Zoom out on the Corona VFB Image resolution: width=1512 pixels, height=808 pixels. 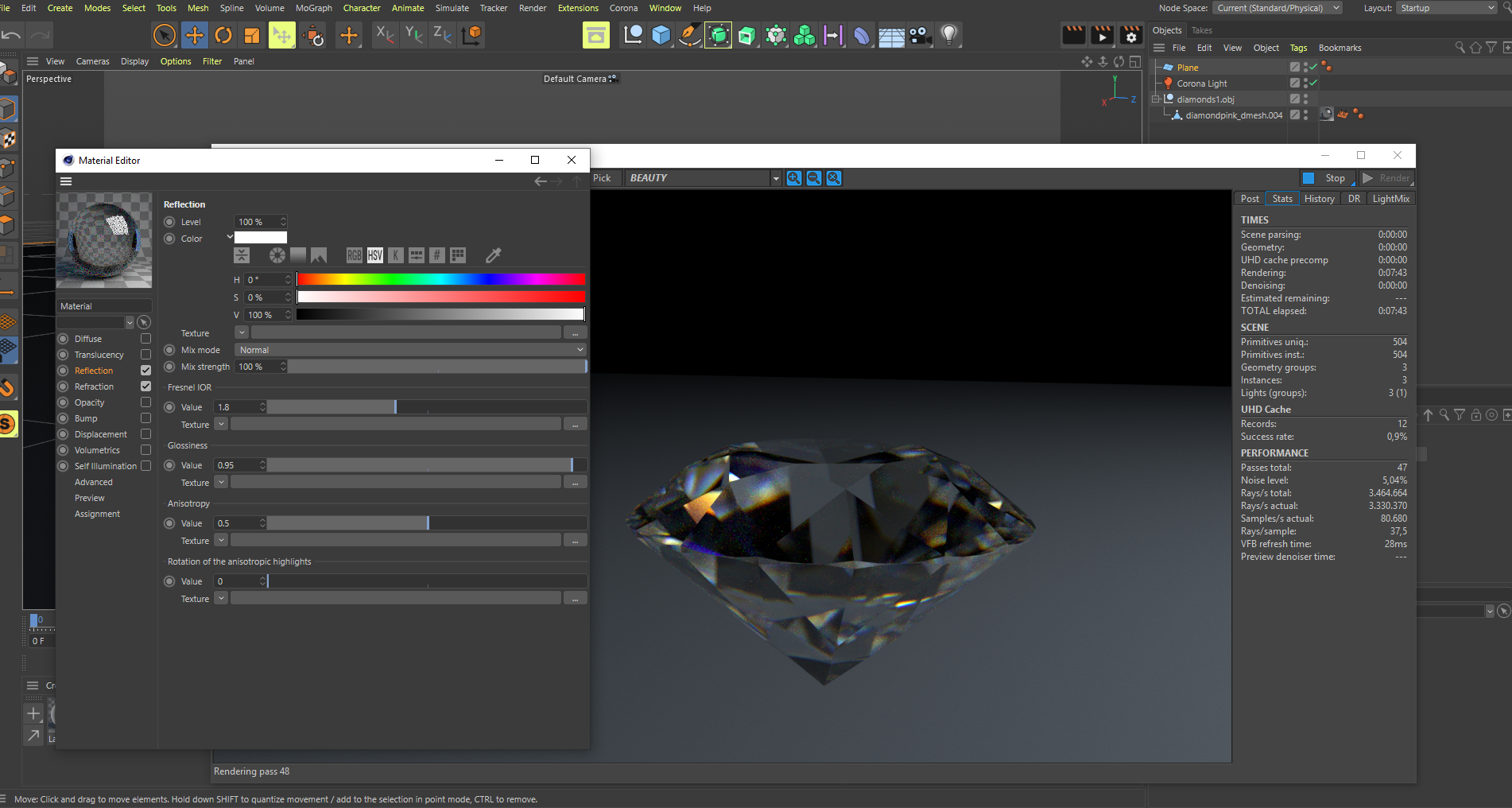[814, 178]
